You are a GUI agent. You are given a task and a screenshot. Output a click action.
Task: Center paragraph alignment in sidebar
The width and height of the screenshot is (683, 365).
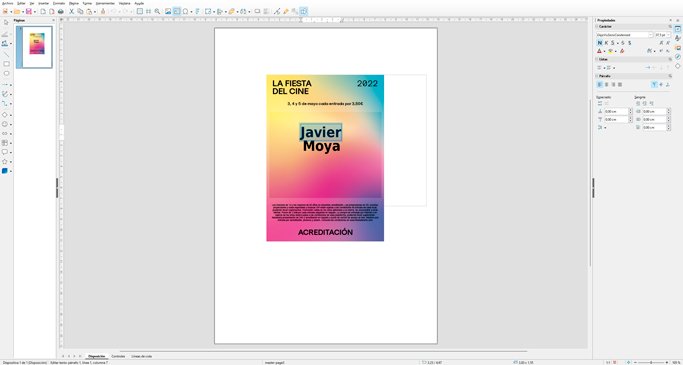(607, 84)
